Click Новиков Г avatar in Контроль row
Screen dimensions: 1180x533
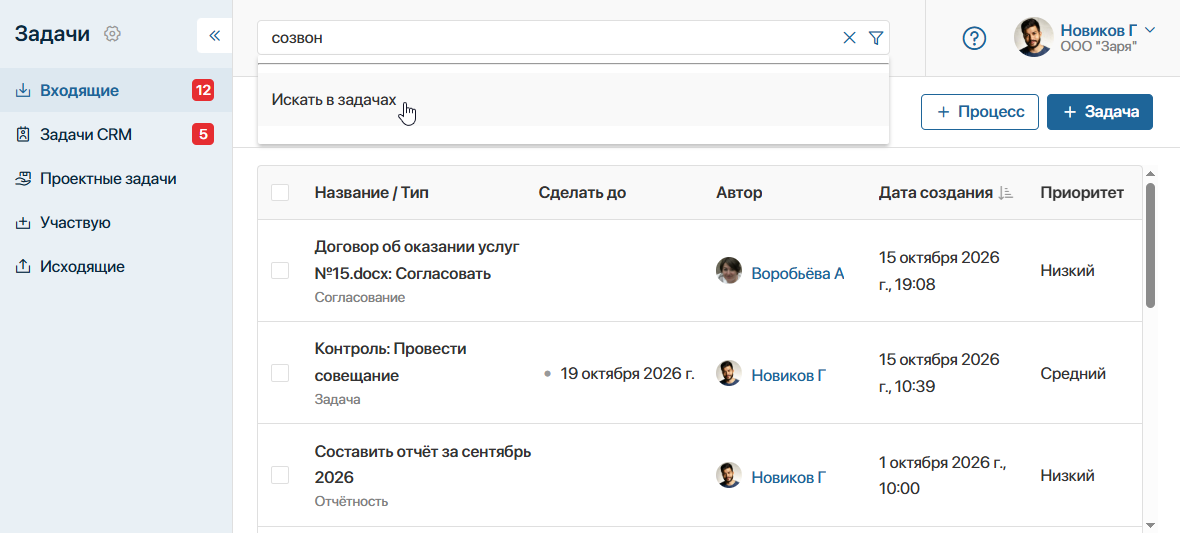pyautogui.click(x=728, y=373)
